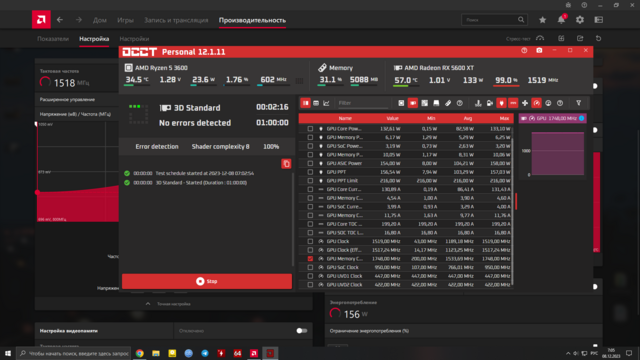Click blue info icon on GPU graph header

pyautogui.click(x=582, y=118)
